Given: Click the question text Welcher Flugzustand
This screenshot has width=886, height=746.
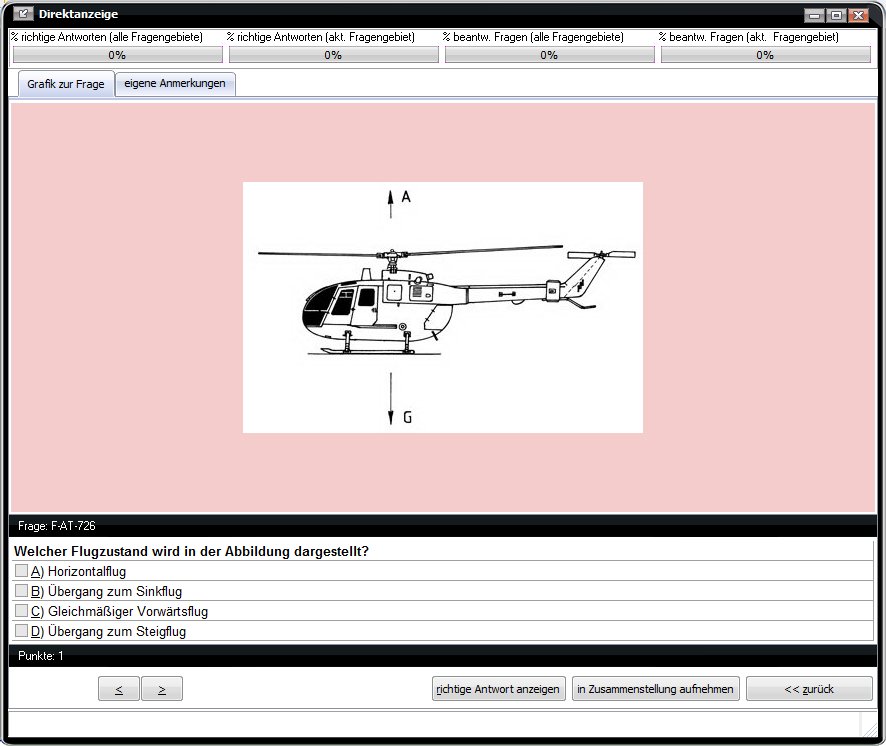Looking at the screenshot, I should (x=191, y=551).
